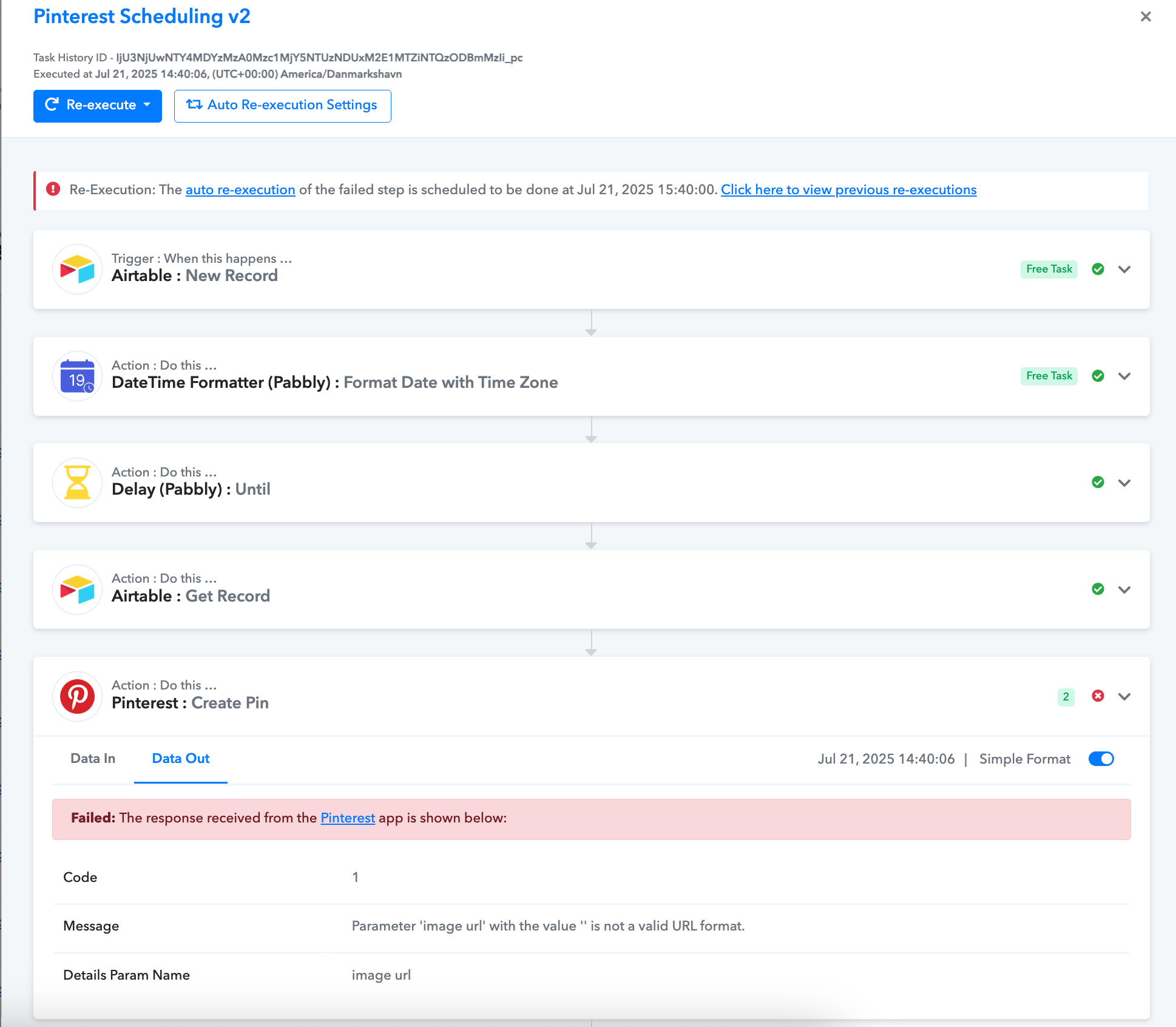This screenshot has width=1176, height=1027.
Task: Click the Pinterest Scheduling v2 title
Action: point(142,16)
